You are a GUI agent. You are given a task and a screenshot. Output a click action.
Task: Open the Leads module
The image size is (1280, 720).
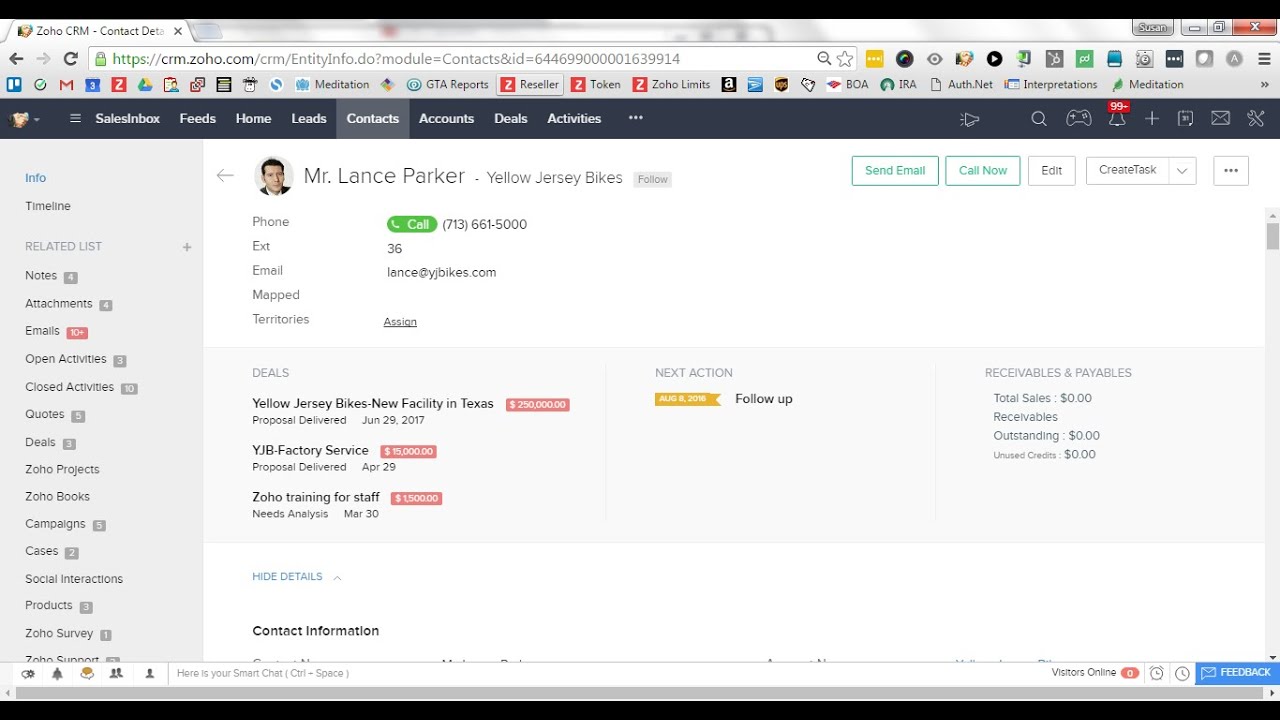[309, 119]
